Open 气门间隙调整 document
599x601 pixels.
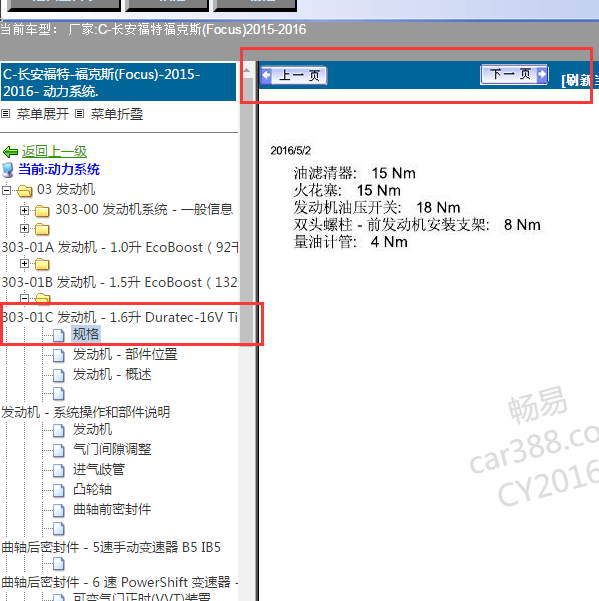pos(112,449)
